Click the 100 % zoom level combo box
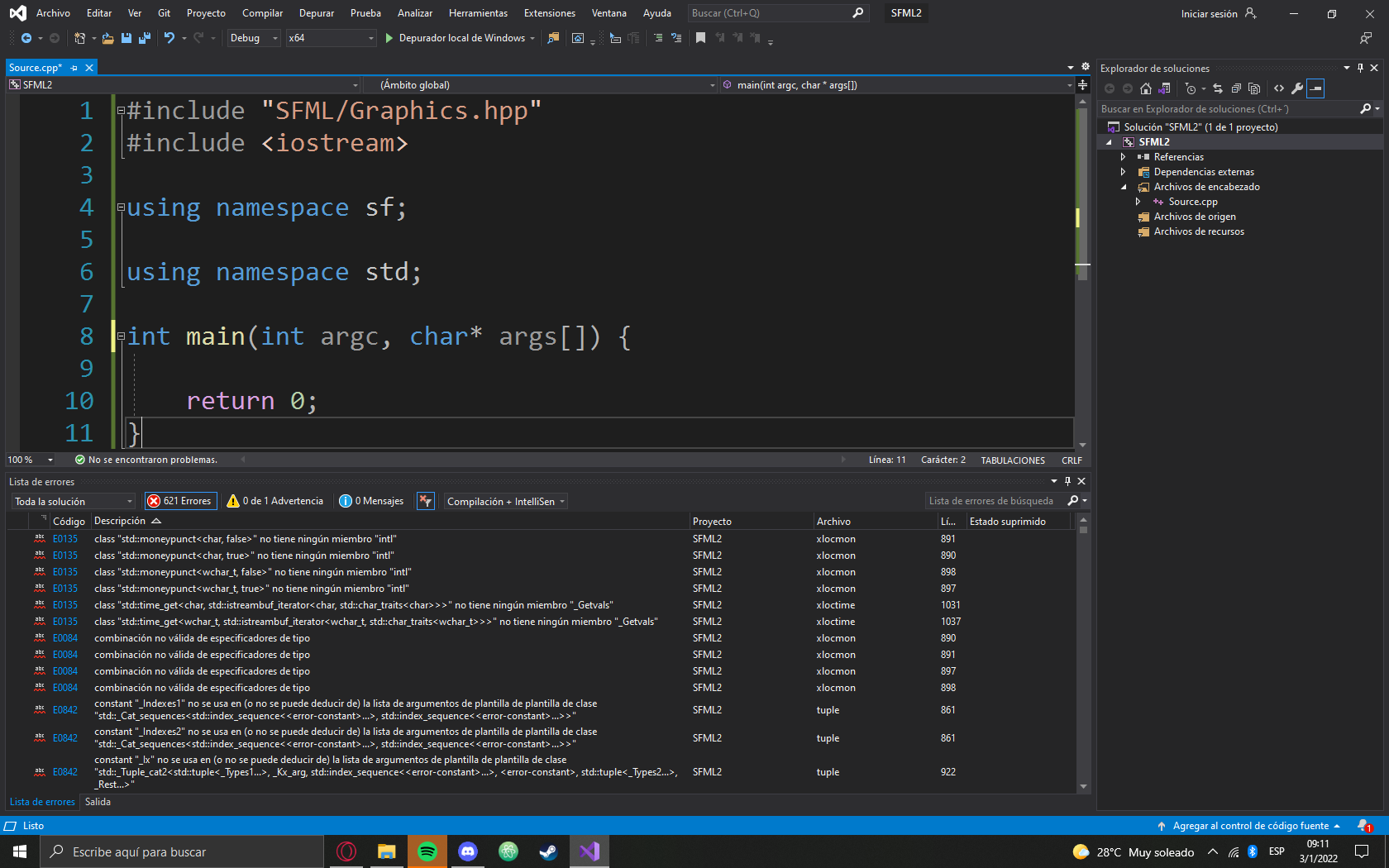Screen dimensions: 1389x868 tap(31, 460)
